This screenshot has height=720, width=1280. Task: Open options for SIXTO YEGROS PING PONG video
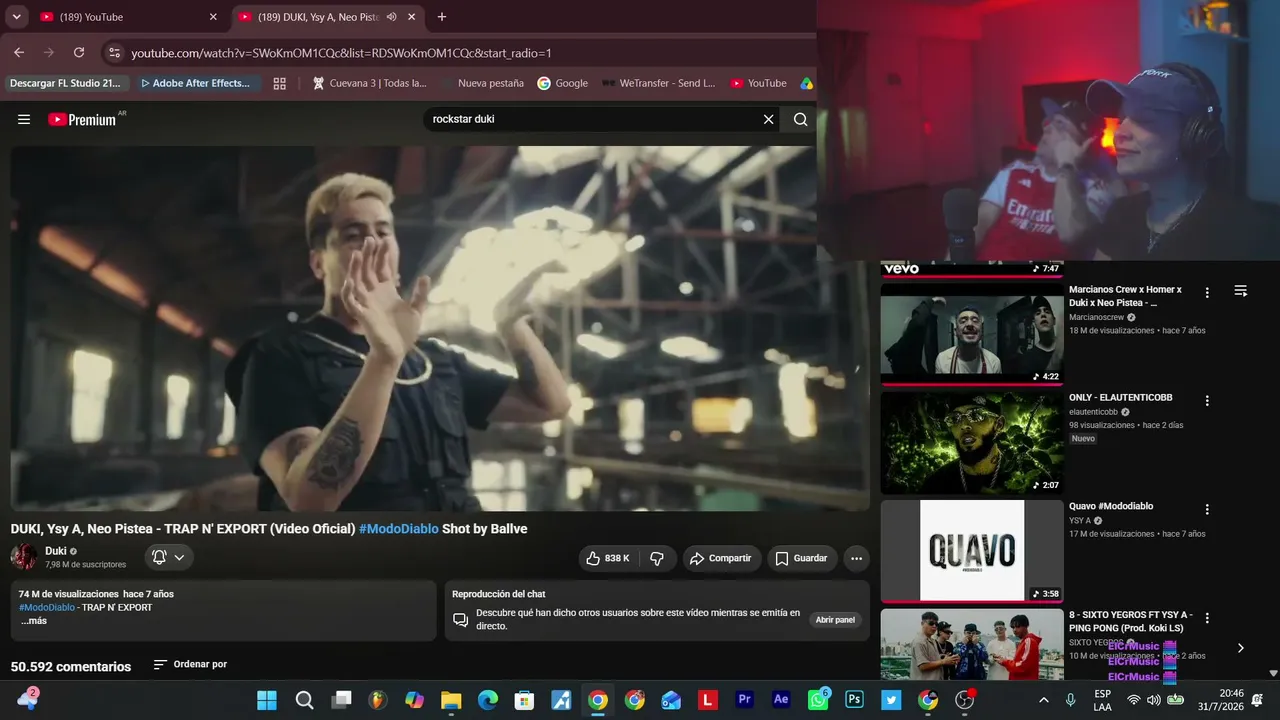coord(1207,618)
